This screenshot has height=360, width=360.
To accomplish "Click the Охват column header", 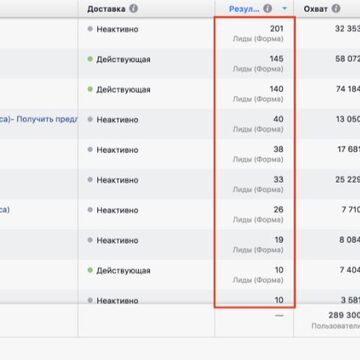I will tap(316, 9).
